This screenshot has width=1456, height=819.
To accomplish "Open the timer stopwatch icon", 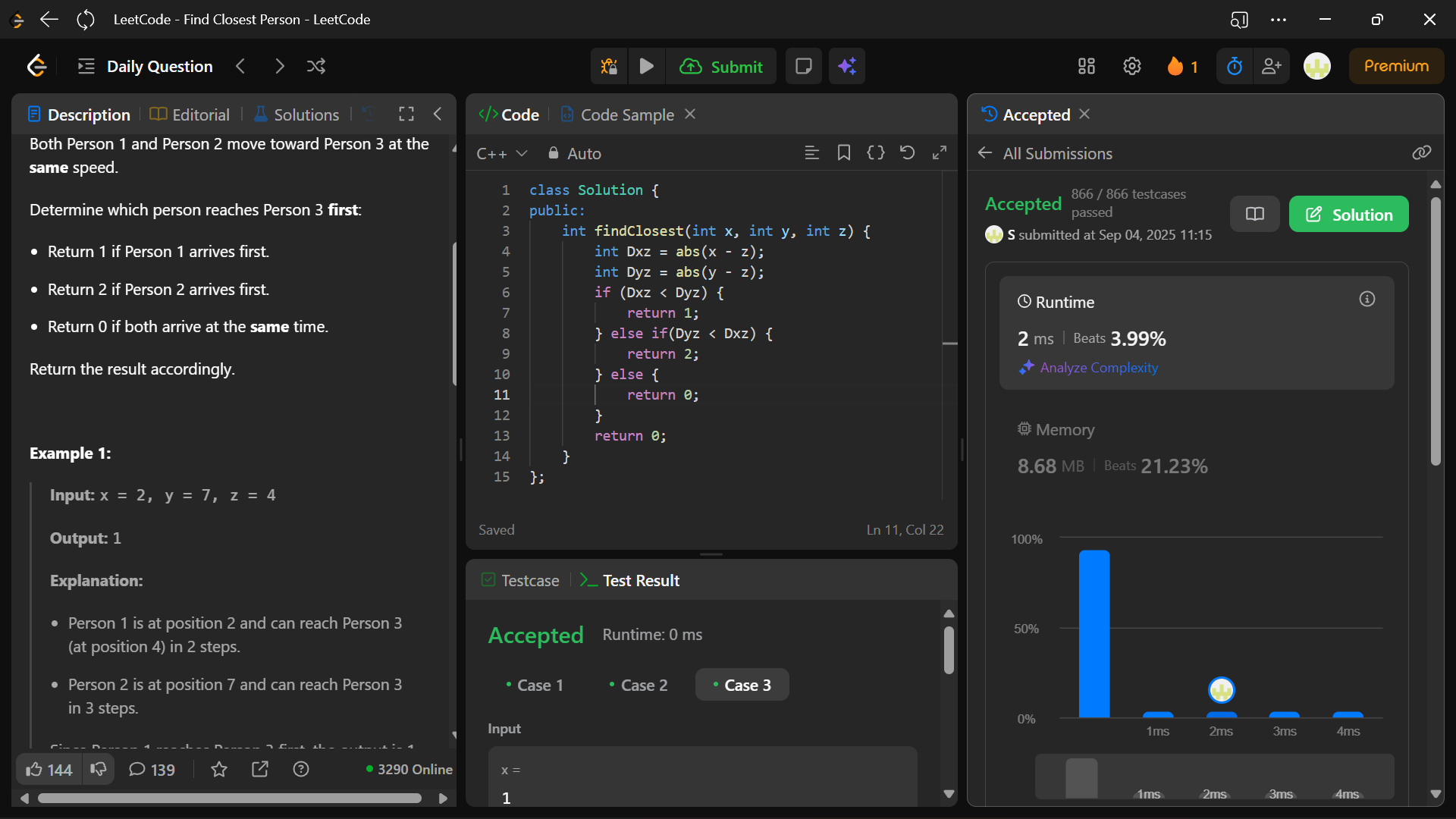I will [x=1235, y=67].
